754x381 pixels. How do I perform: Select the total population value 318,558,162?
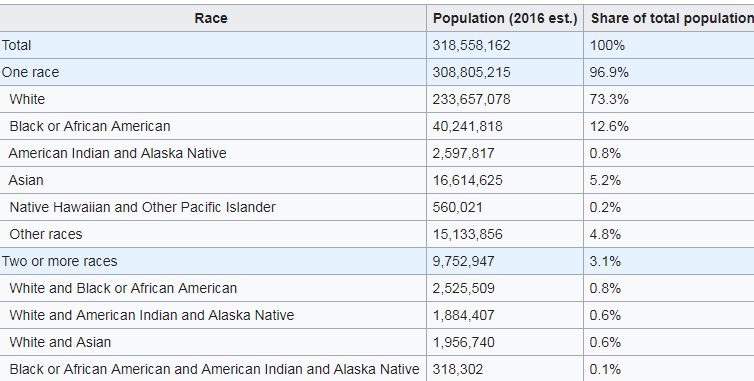471,45
